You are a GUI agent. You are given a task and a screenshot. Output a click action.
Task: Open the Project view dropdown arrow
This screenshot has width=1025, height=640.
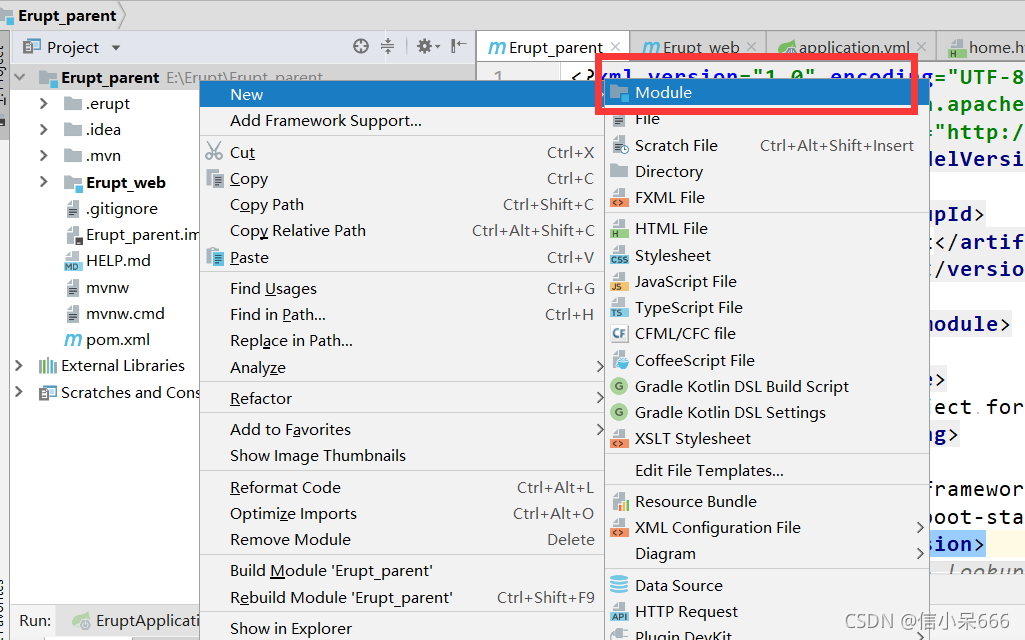pos(116,48)
